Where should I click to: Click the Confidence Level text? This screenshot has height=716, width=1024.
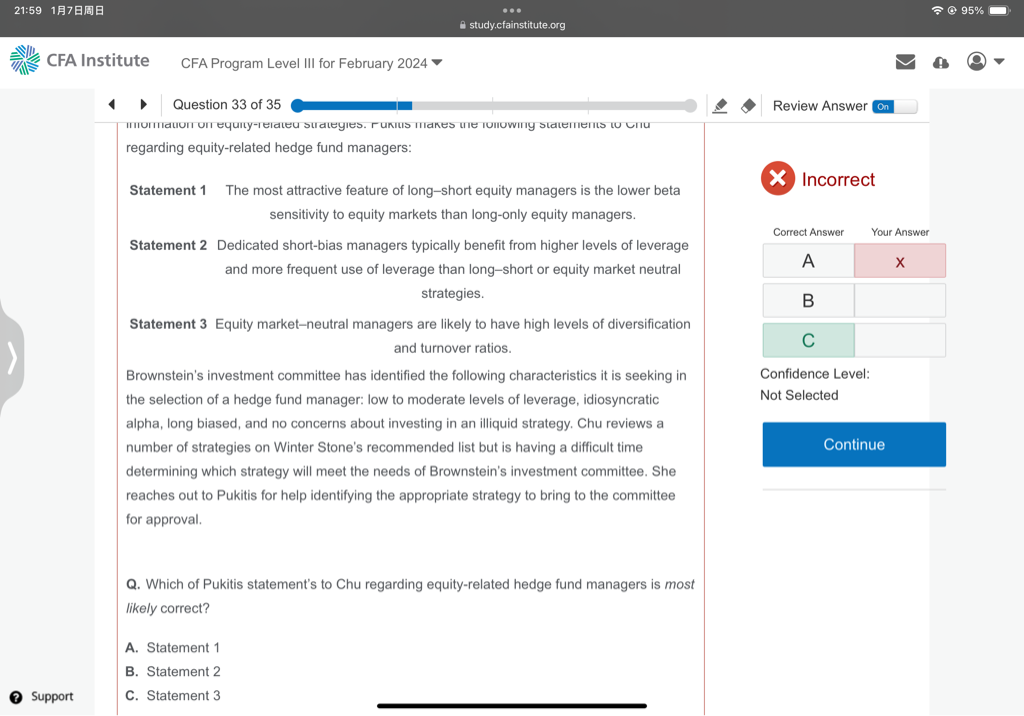tap(814, 374)
